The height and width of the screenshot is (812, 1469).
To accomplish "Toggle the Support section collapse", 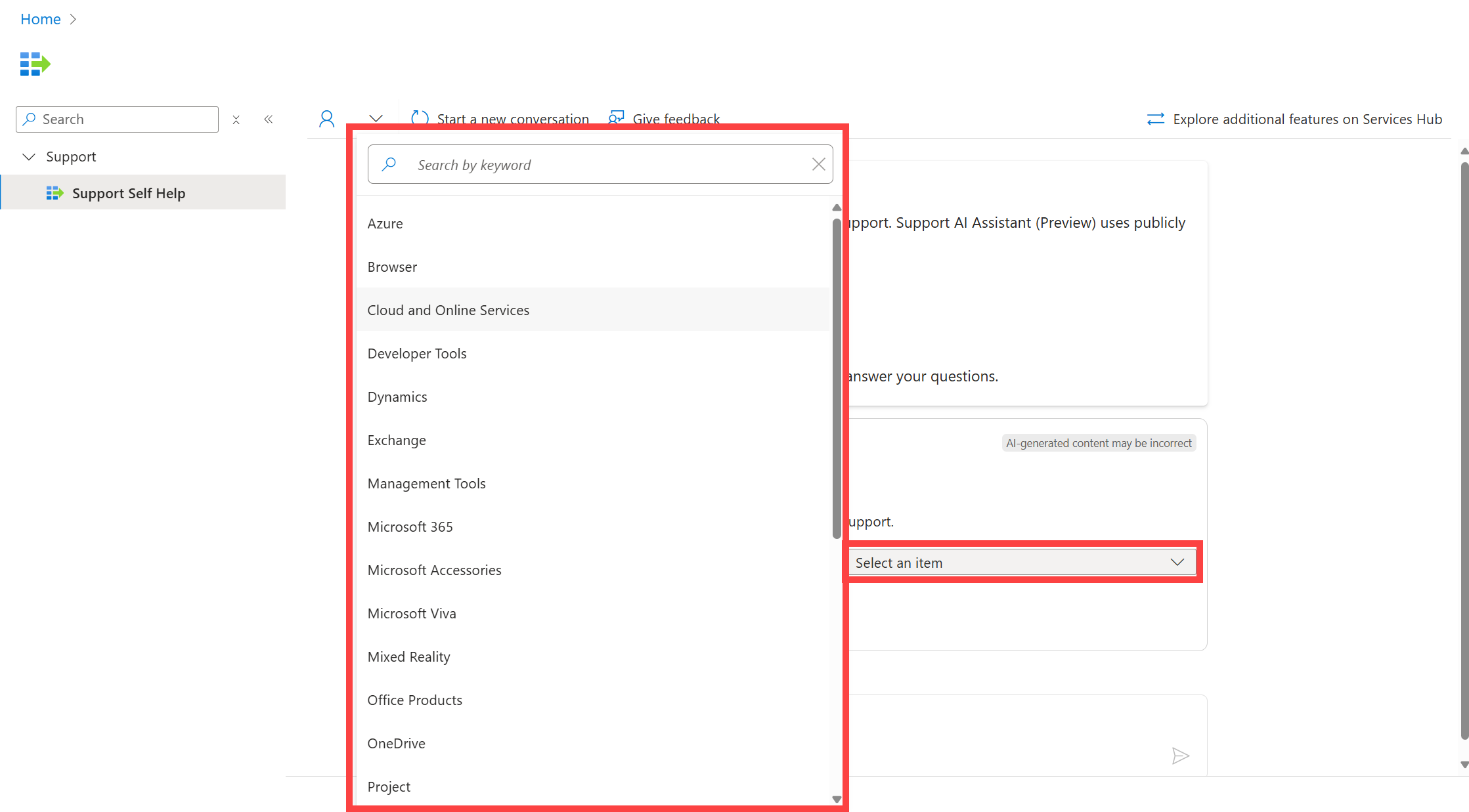I will point(29,156).
